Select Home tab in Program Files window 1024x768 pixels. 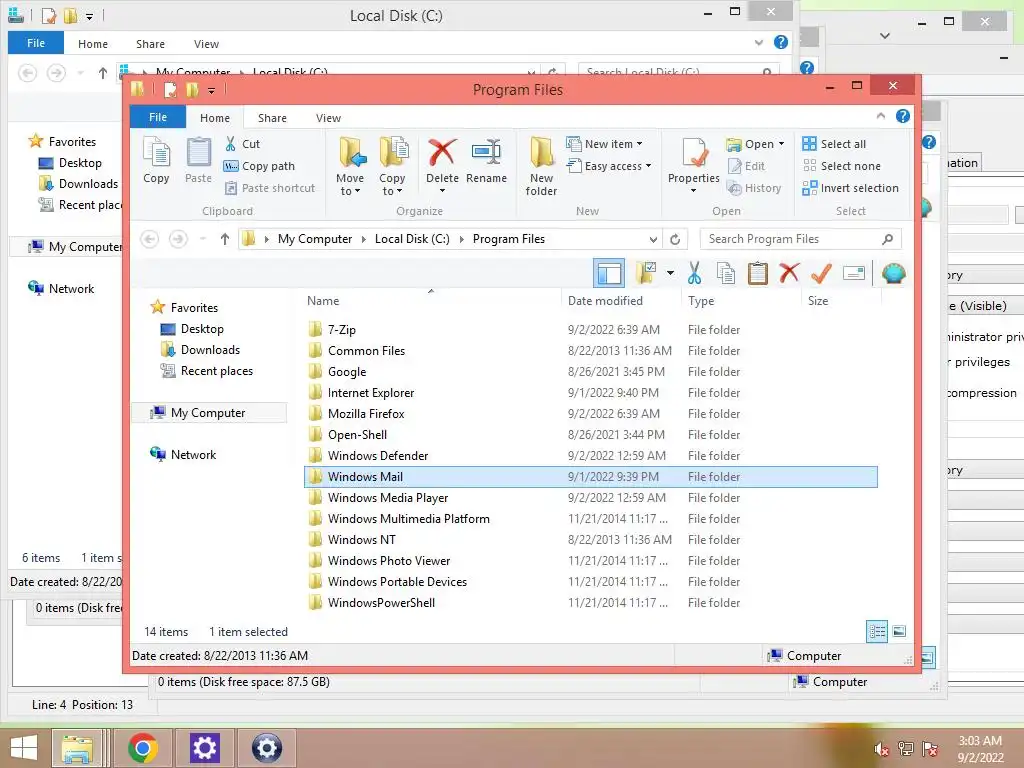click(x=215, y=118)
